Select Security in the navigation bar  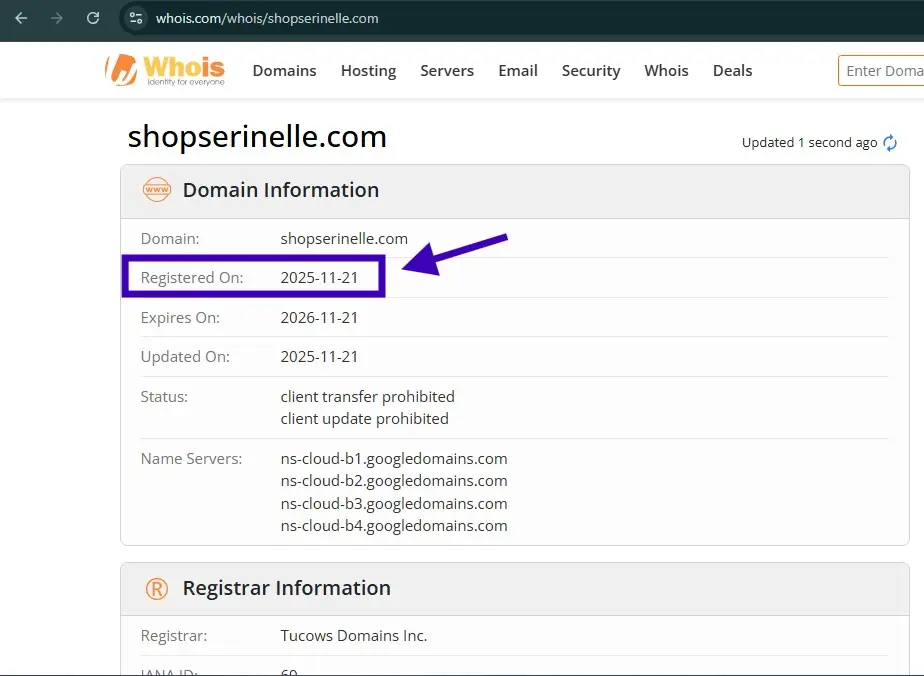tap(590, 71)
